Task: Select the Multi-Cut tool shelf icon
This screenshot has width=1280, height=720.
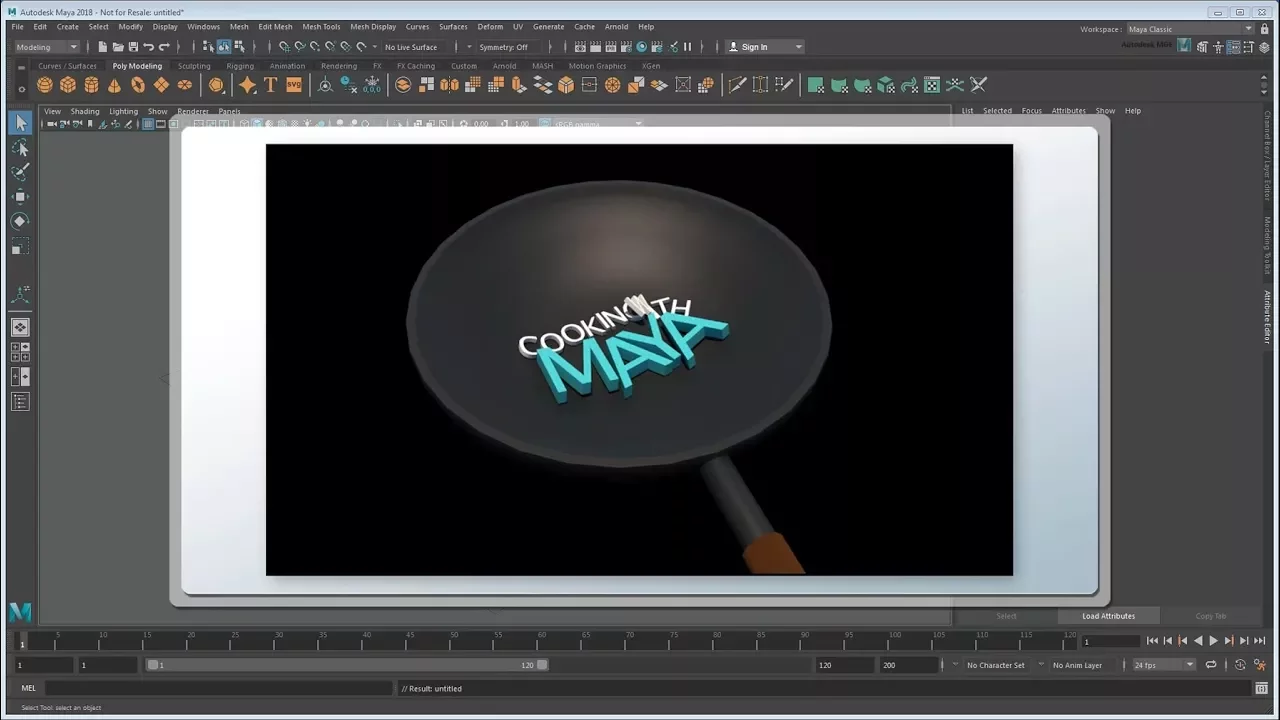Action: [737, 85]
